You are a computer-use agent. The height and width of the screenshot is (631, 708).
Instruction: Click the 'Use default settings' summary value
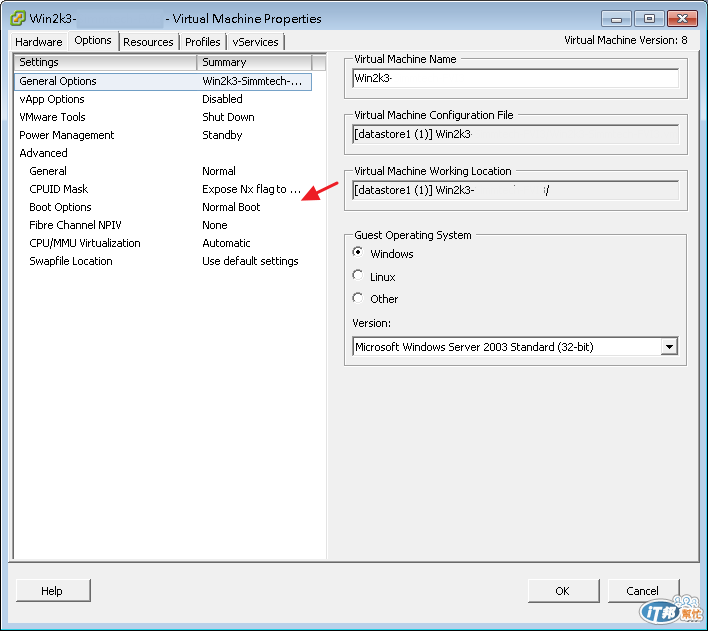250,261
